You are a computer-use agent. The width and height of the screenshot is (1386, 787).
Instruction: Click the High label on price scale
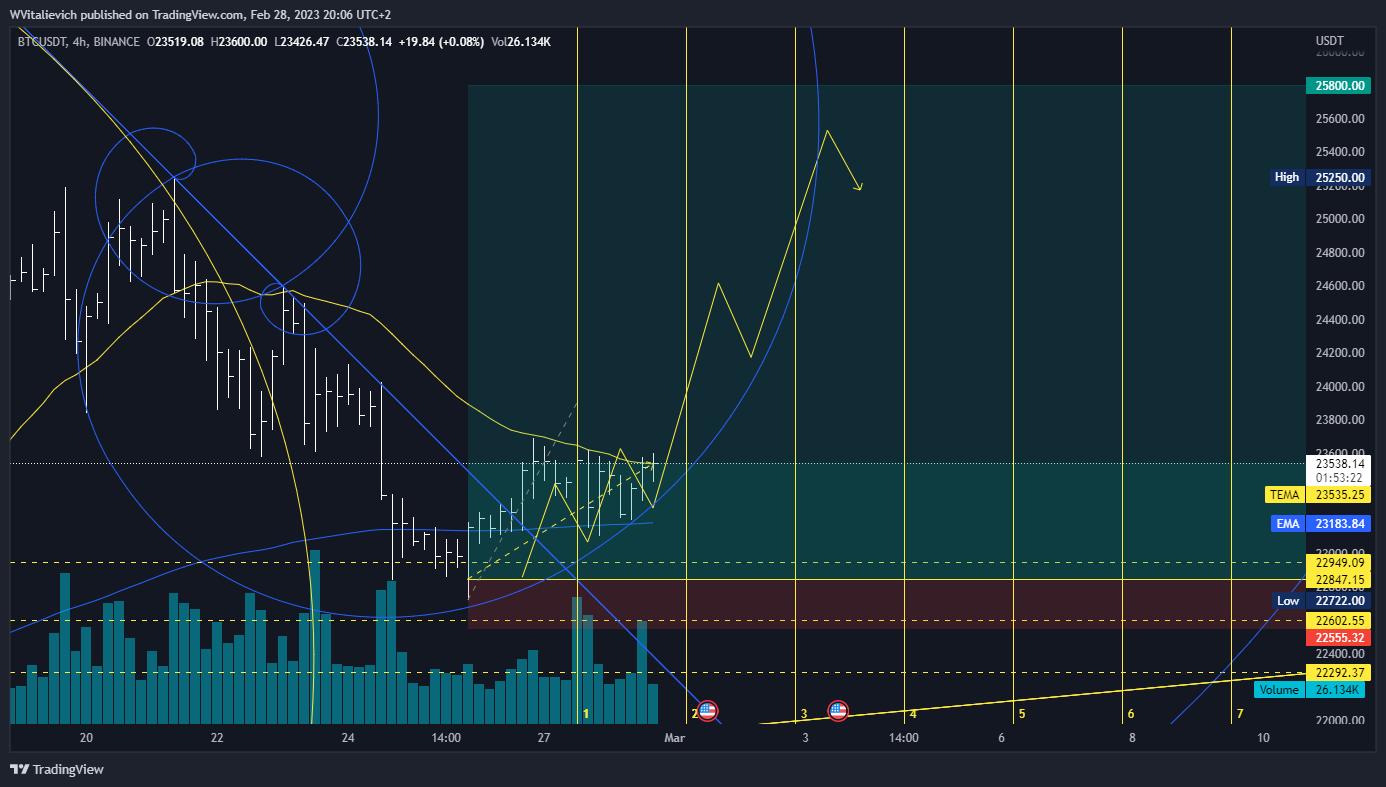tap(1286, 177)
